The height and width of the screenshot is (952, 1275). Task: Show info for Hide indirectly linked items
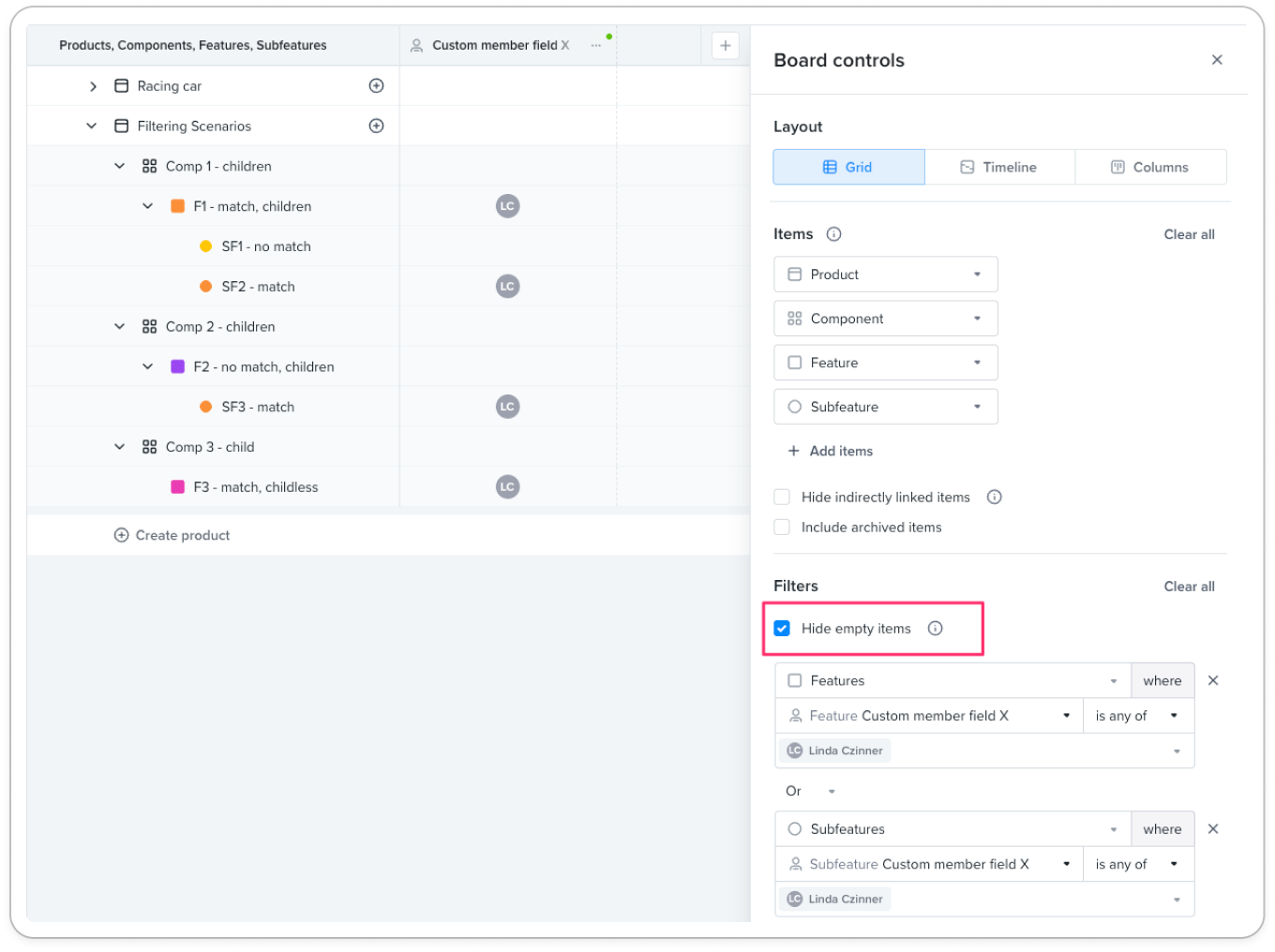(995, 497)
